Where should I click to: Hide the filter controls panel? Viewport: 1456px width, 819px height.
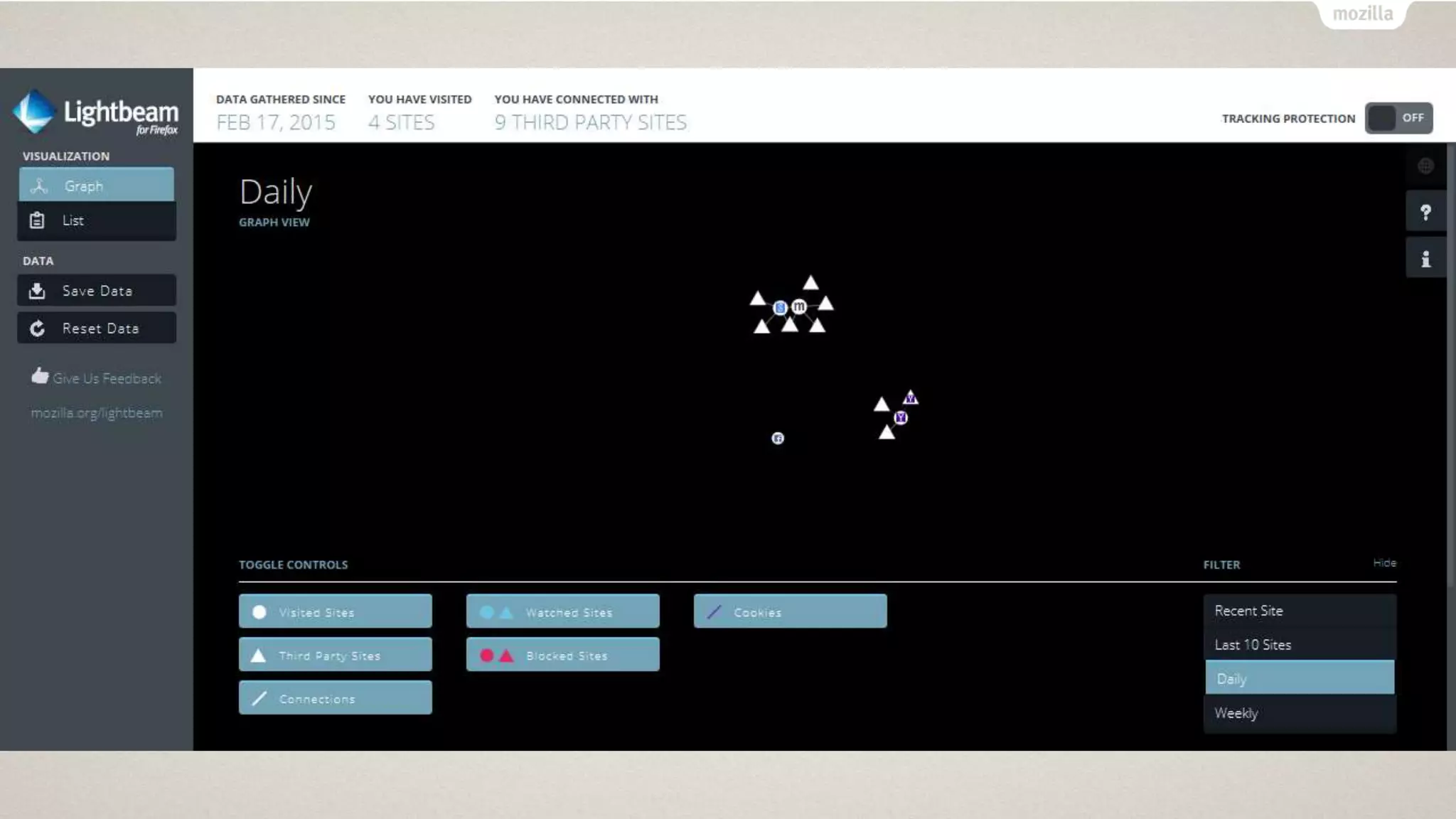tap(1384, 562)
